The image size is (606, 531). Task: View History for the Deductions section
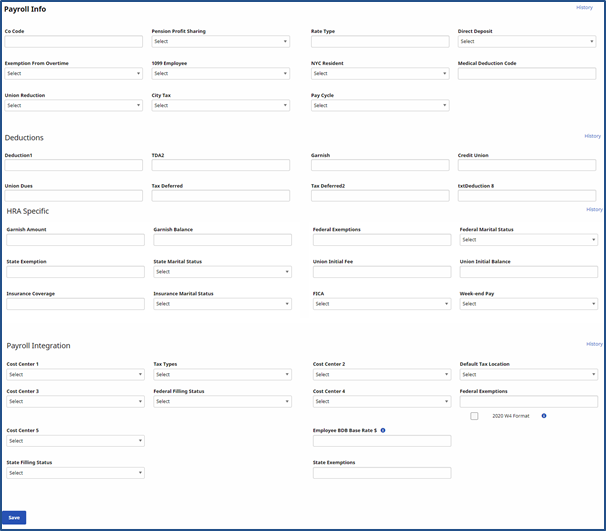pos(592,136)
